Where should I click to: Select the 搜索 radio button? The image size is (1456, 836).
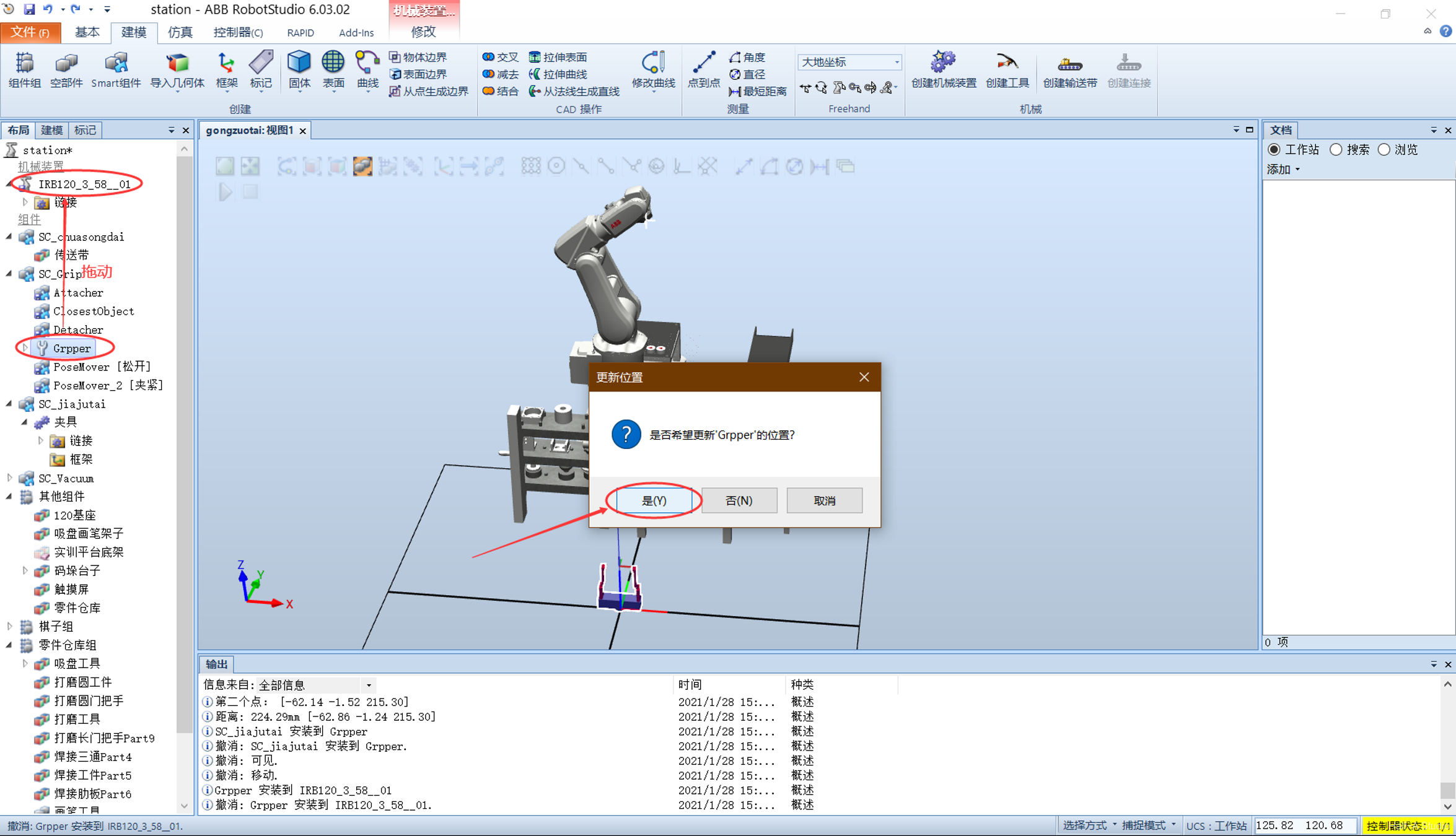pyautogui.click(x=1336, y=150)
